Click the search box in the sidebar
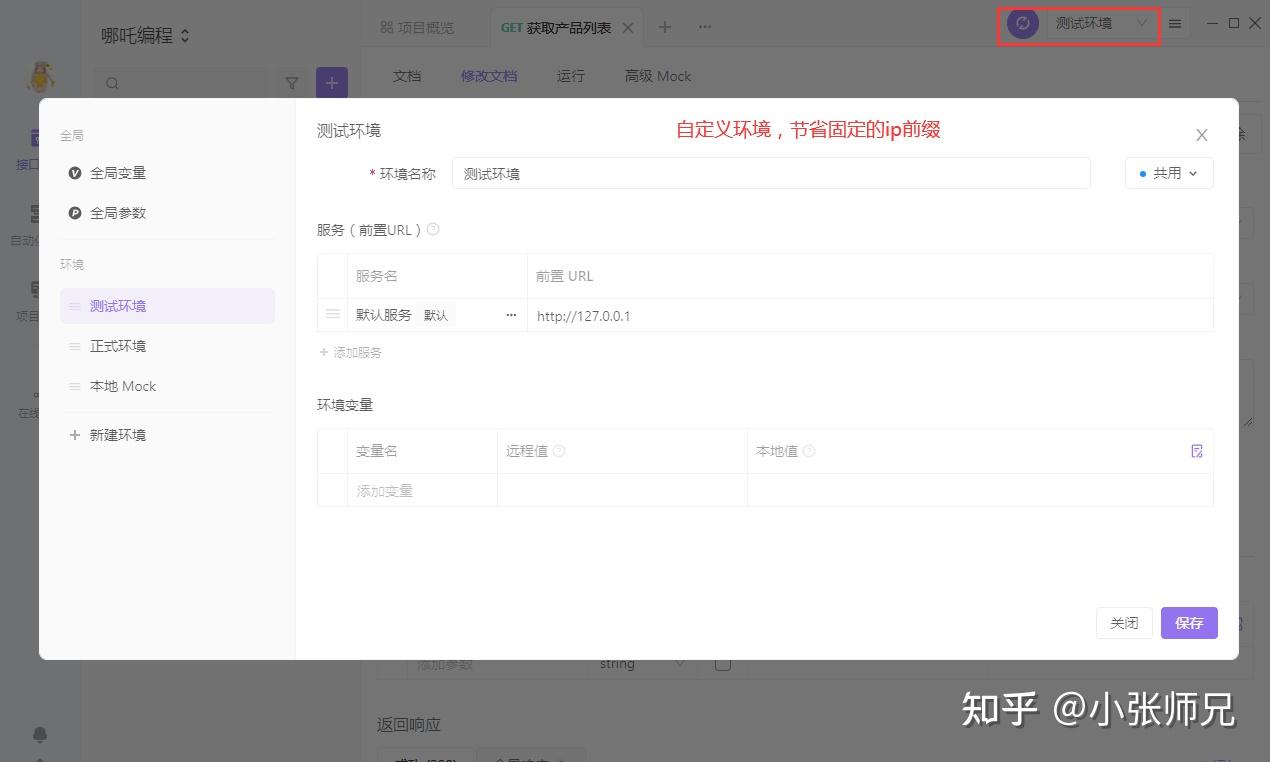1270x762 pixels. [x=180, y=83]
